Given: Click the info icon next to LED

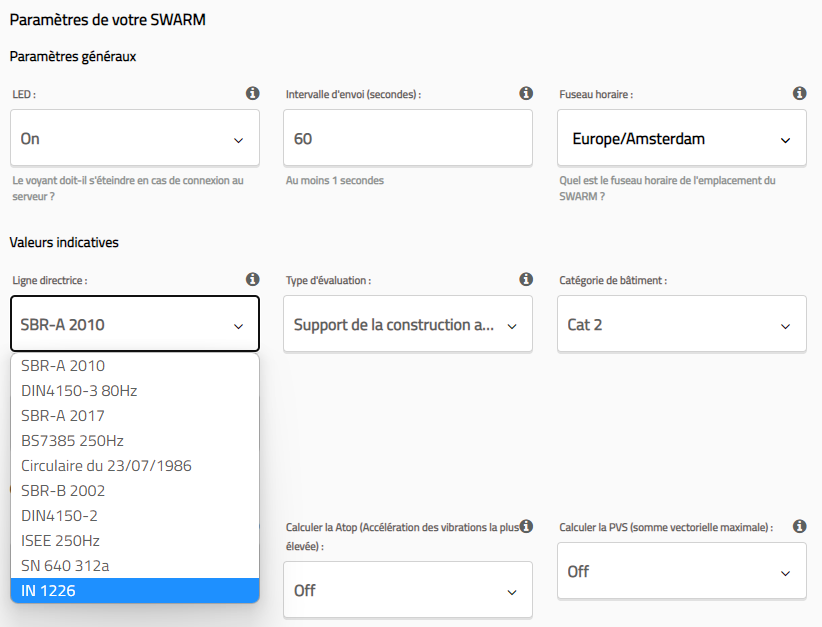Looking at the screenshot, I should pos(252,93).
